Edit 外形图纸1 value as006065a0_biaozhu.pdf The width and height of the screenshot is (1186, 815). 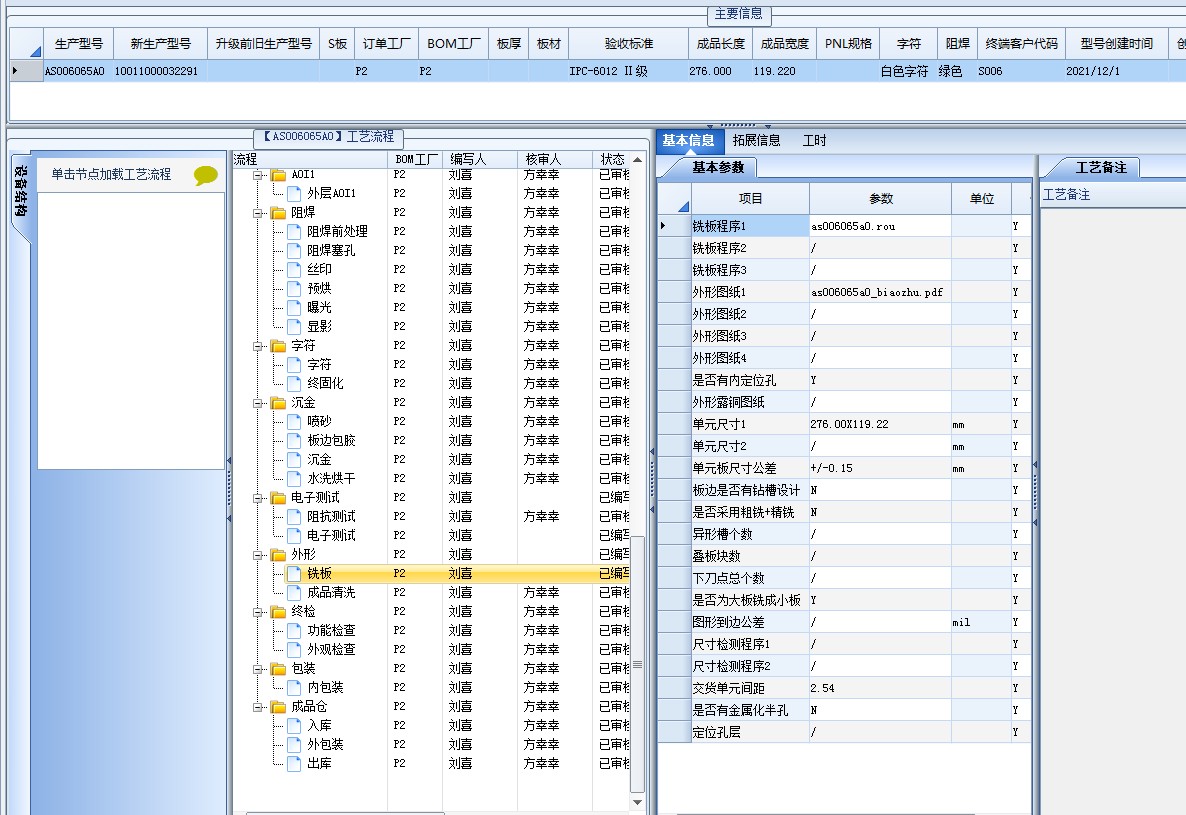pos(880,292)
